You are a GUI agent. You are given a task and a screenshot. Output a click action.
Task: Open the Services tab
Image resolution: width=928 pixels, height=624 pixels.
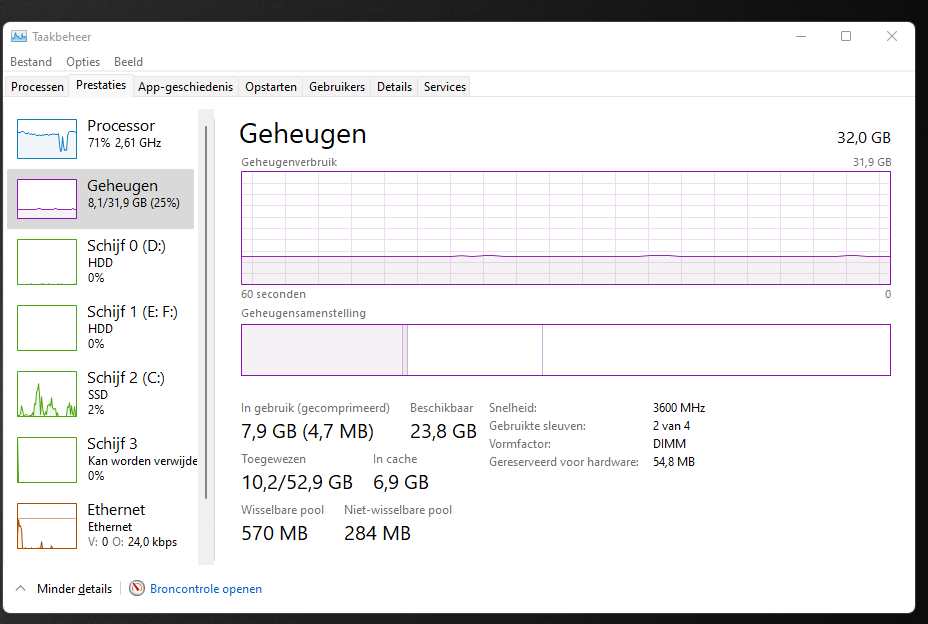(x=445, y=87)
